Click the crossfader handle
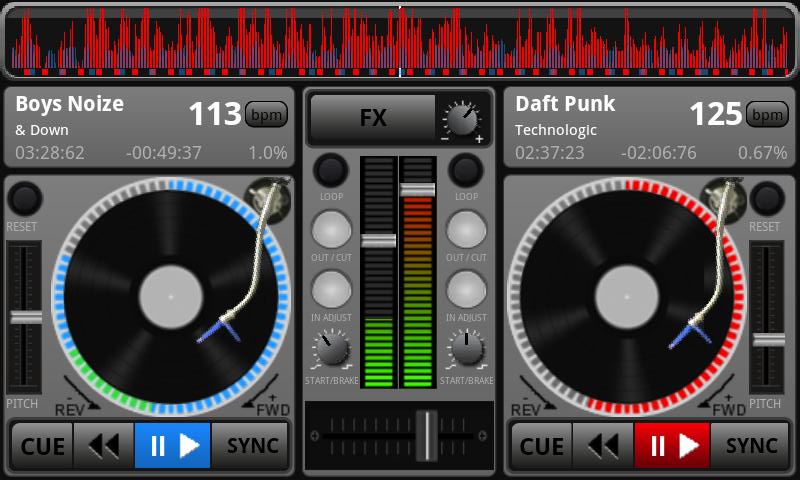The image size is (800, 480). point(426,436)
